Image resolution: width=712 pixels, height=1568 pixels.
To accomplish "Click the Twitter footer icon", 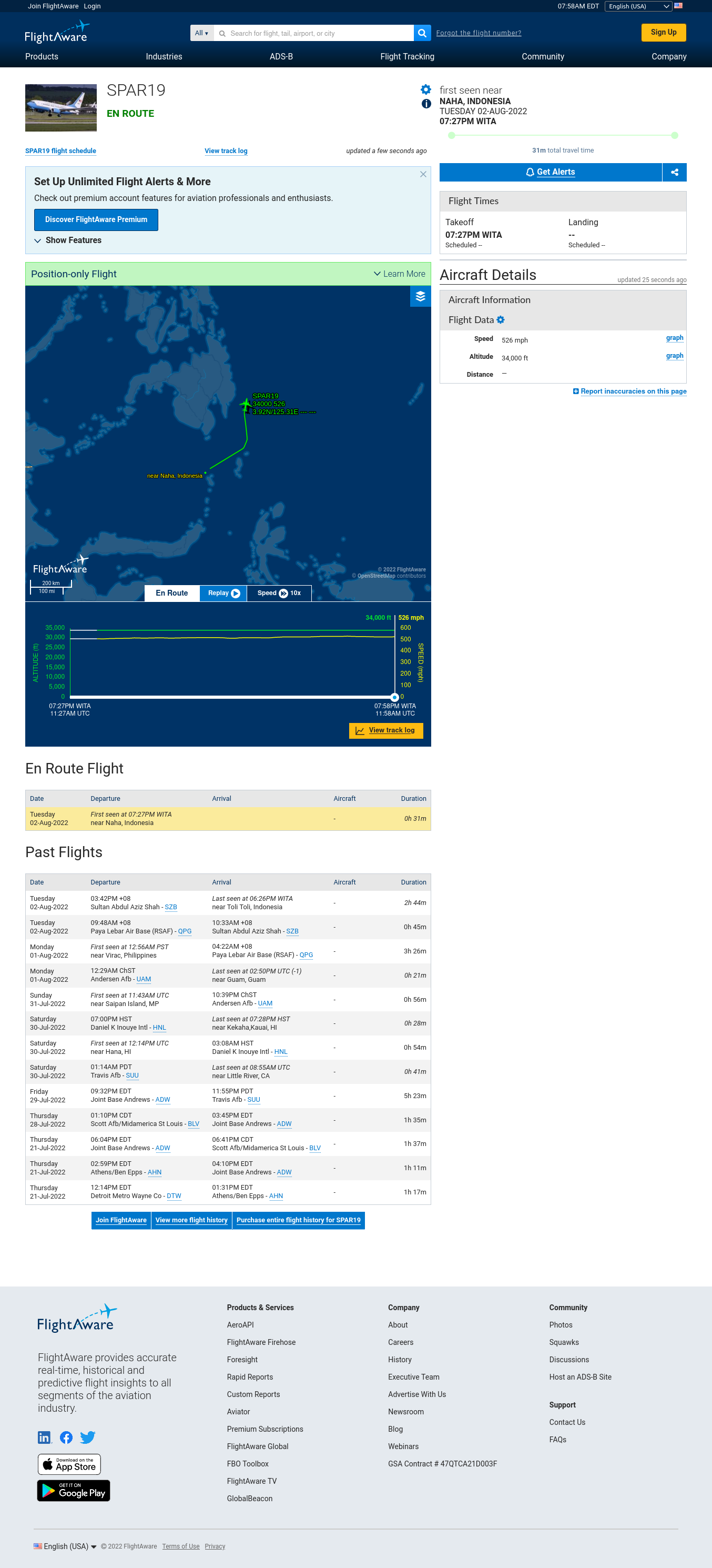I will pos(88,1437).
